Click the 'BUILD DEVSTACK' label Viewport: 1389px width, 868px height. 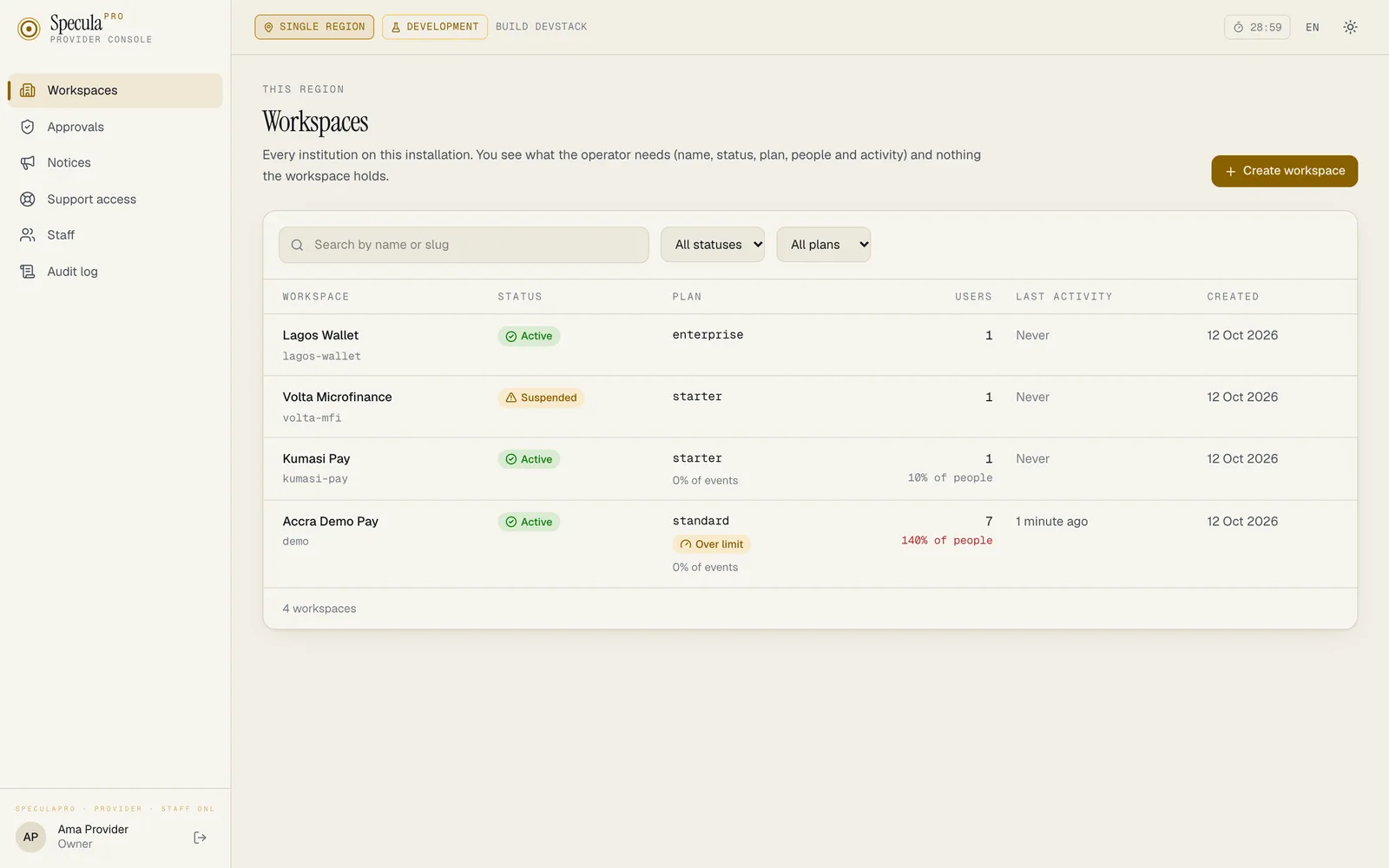[x=542, y=27]
